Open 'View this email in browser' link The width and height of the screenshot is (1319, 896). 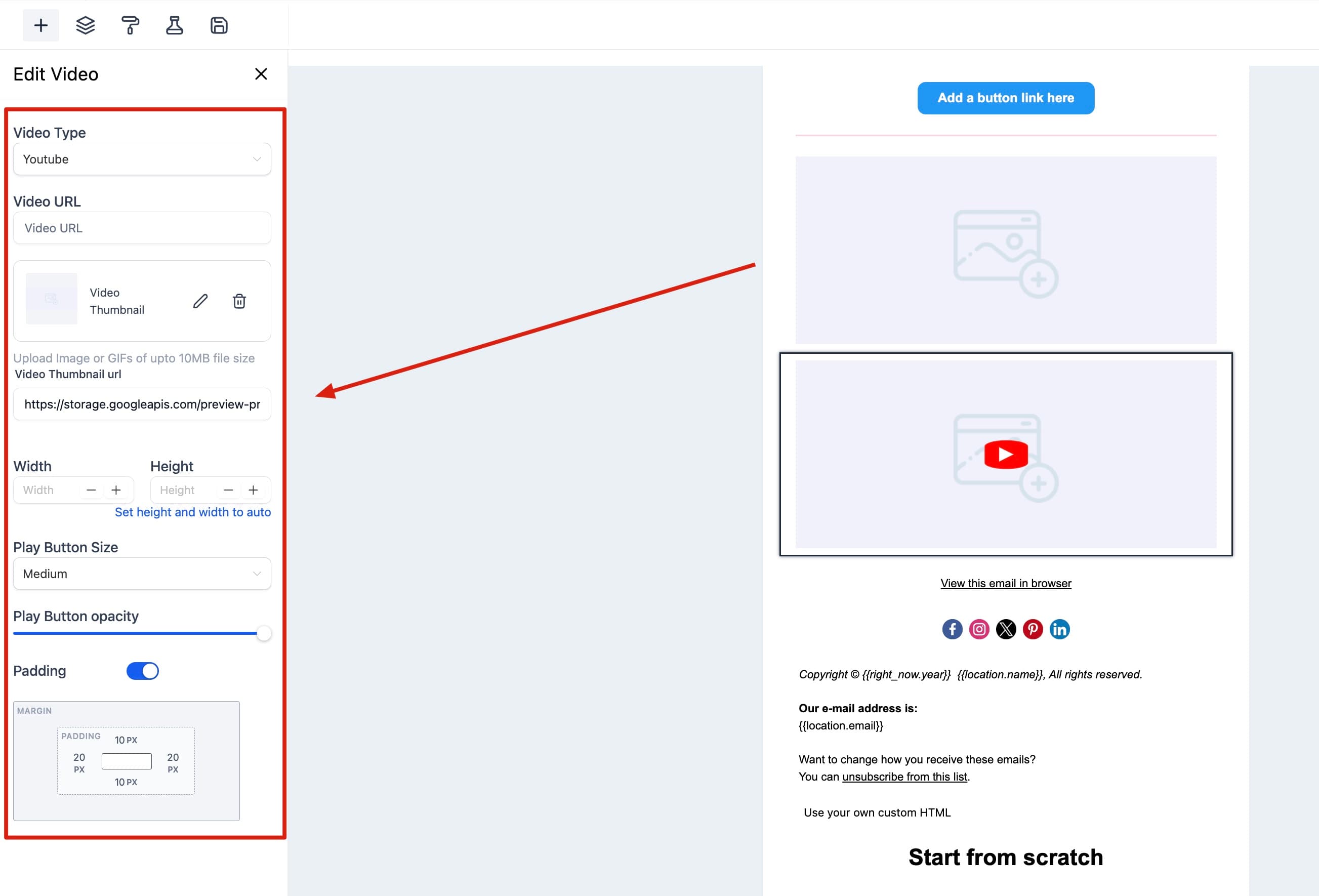point(1005,583)
